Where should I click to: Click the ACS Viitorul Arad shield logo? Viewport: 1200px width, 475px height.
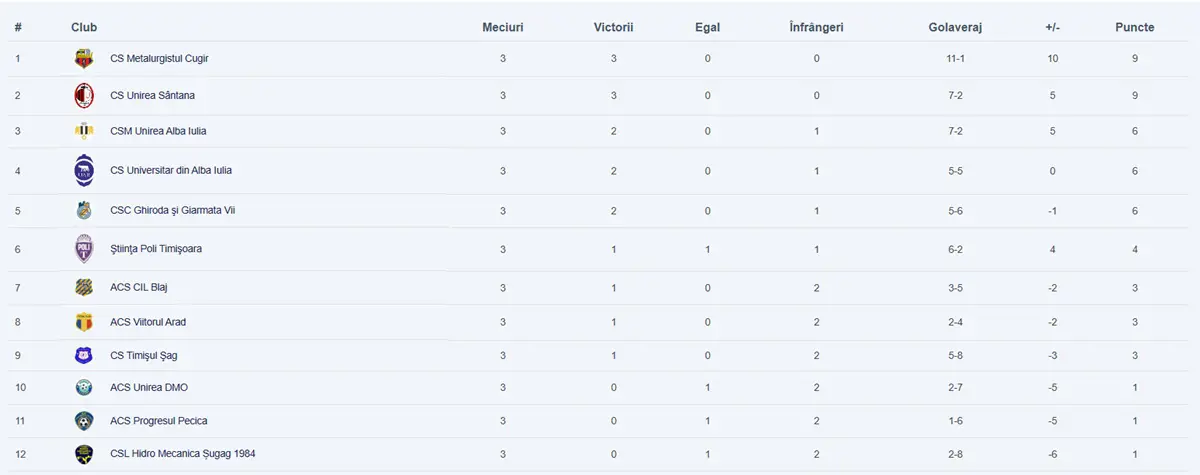[x=84, y=322]
